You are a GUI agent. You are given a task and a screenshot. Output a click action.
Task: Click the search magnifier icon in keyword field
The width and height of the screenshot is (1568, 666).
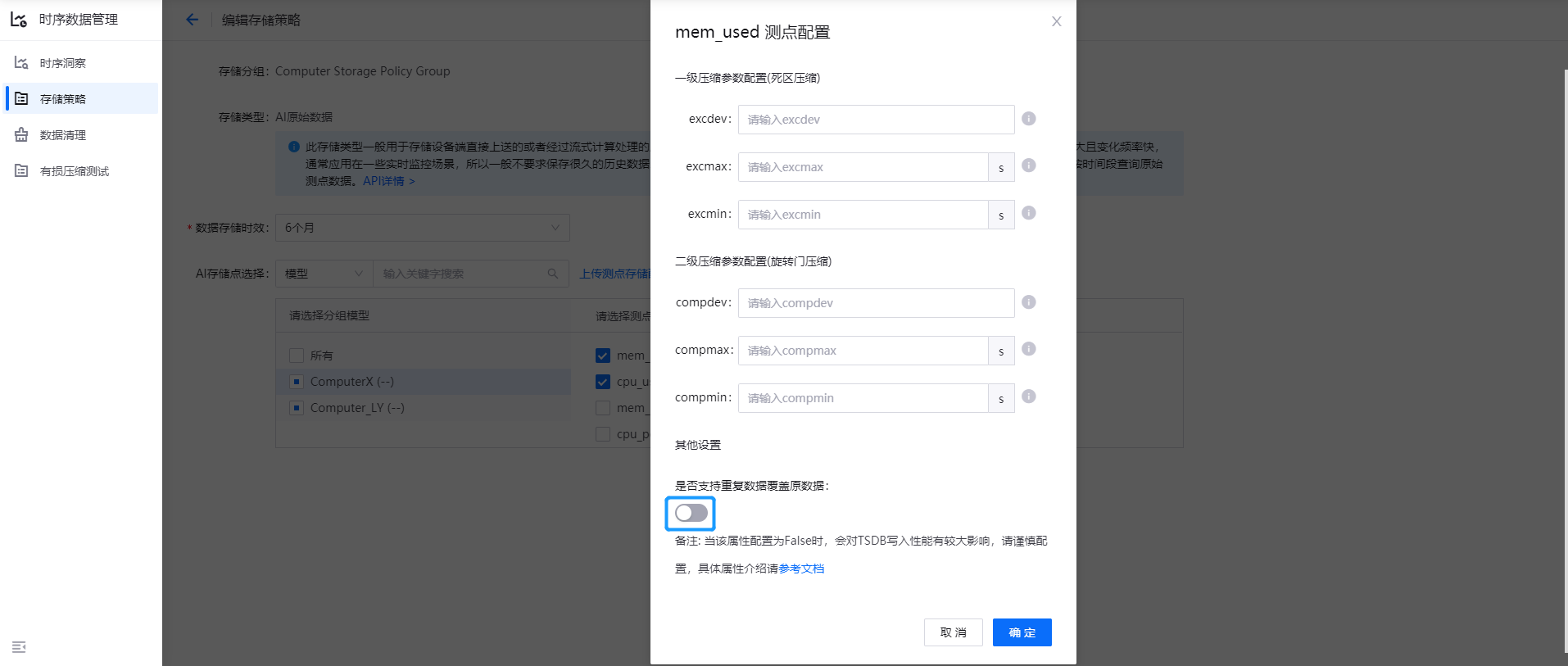[x=553, y=274]
